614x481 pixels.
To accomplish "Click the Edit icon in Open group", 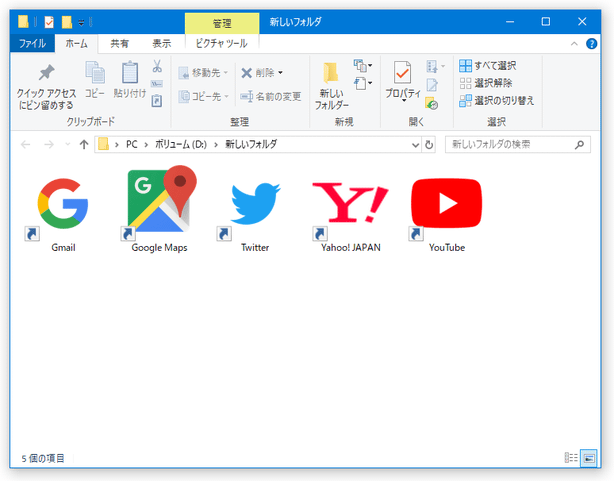I will coord(432,85).
